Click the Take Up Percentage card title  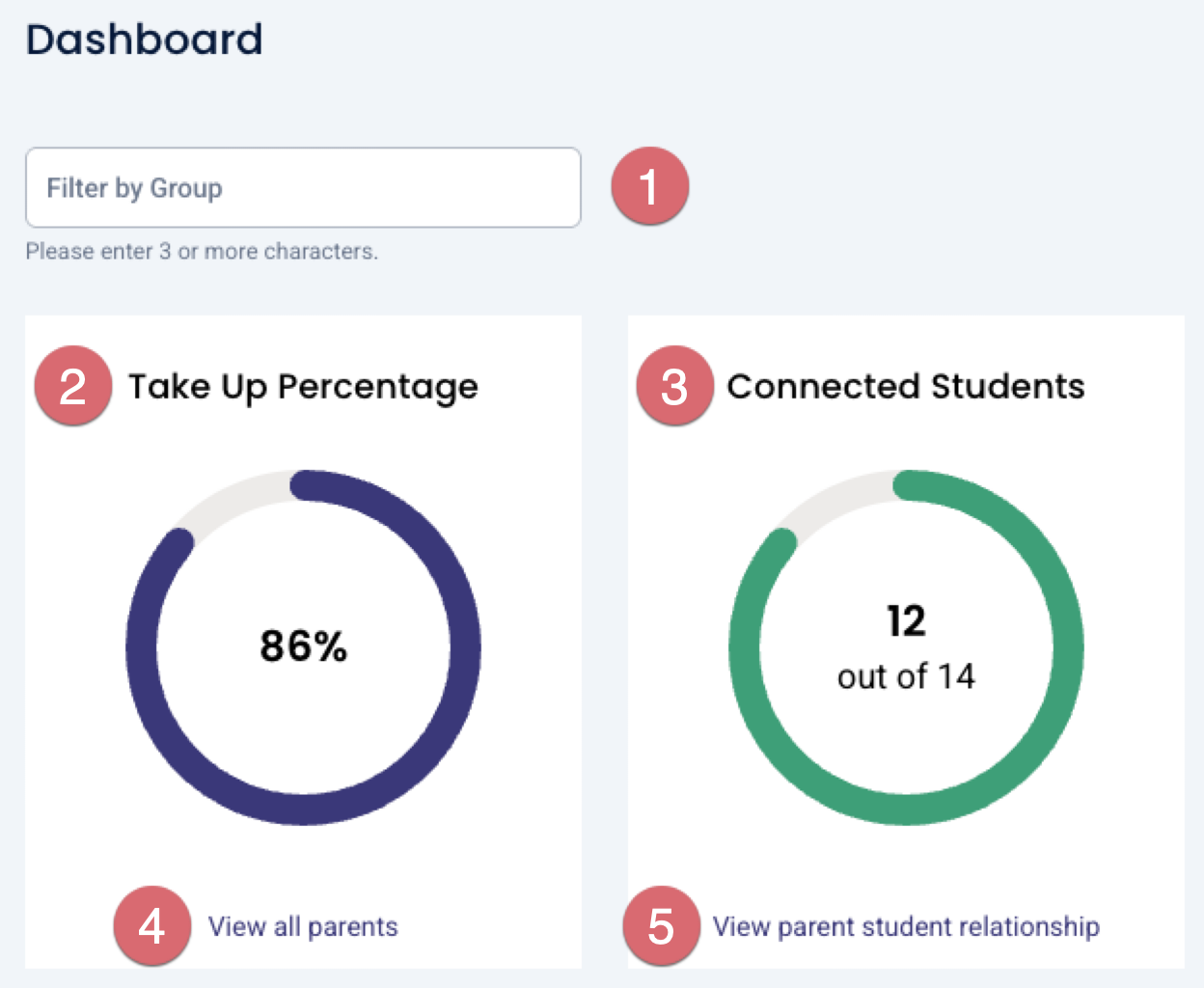303,387
